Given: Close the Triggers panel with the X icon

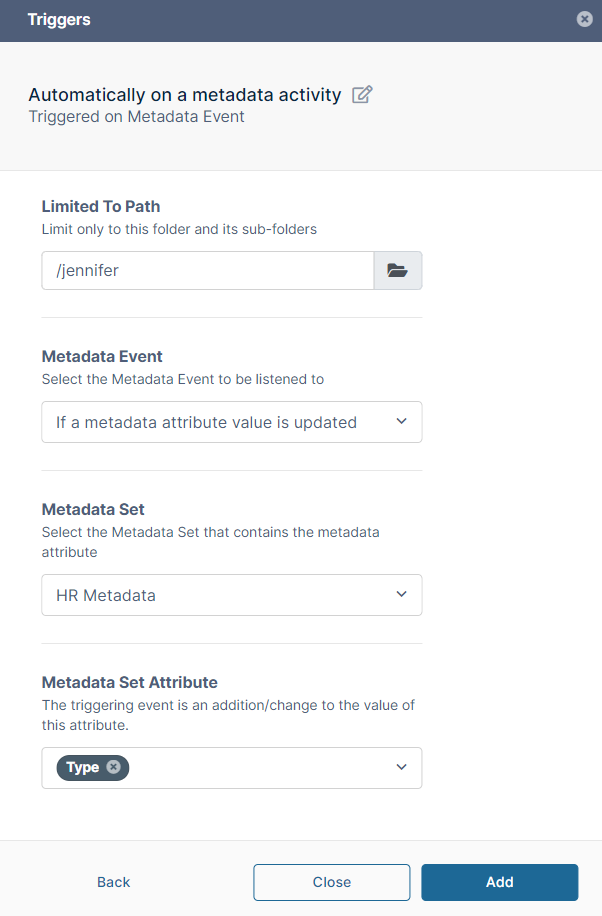Looking at the screenshot, I should 584,19.
